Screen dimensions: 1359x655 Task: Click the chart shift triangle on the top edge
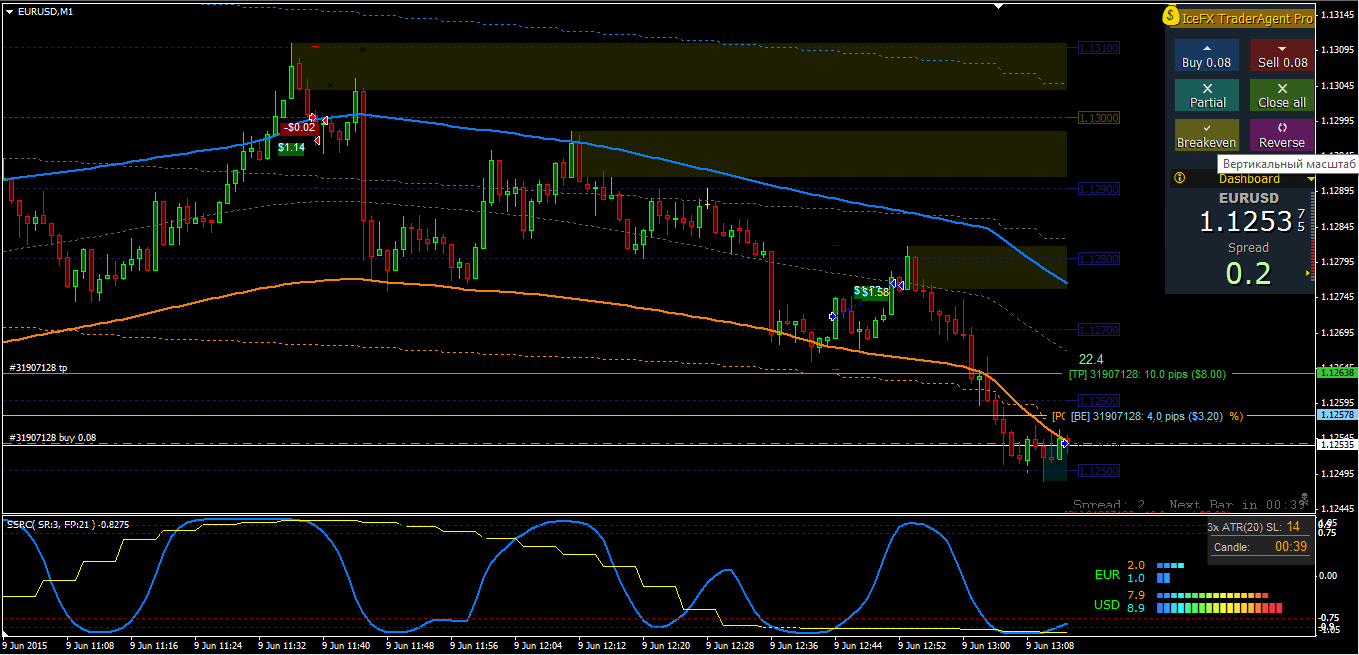[996, 5]
